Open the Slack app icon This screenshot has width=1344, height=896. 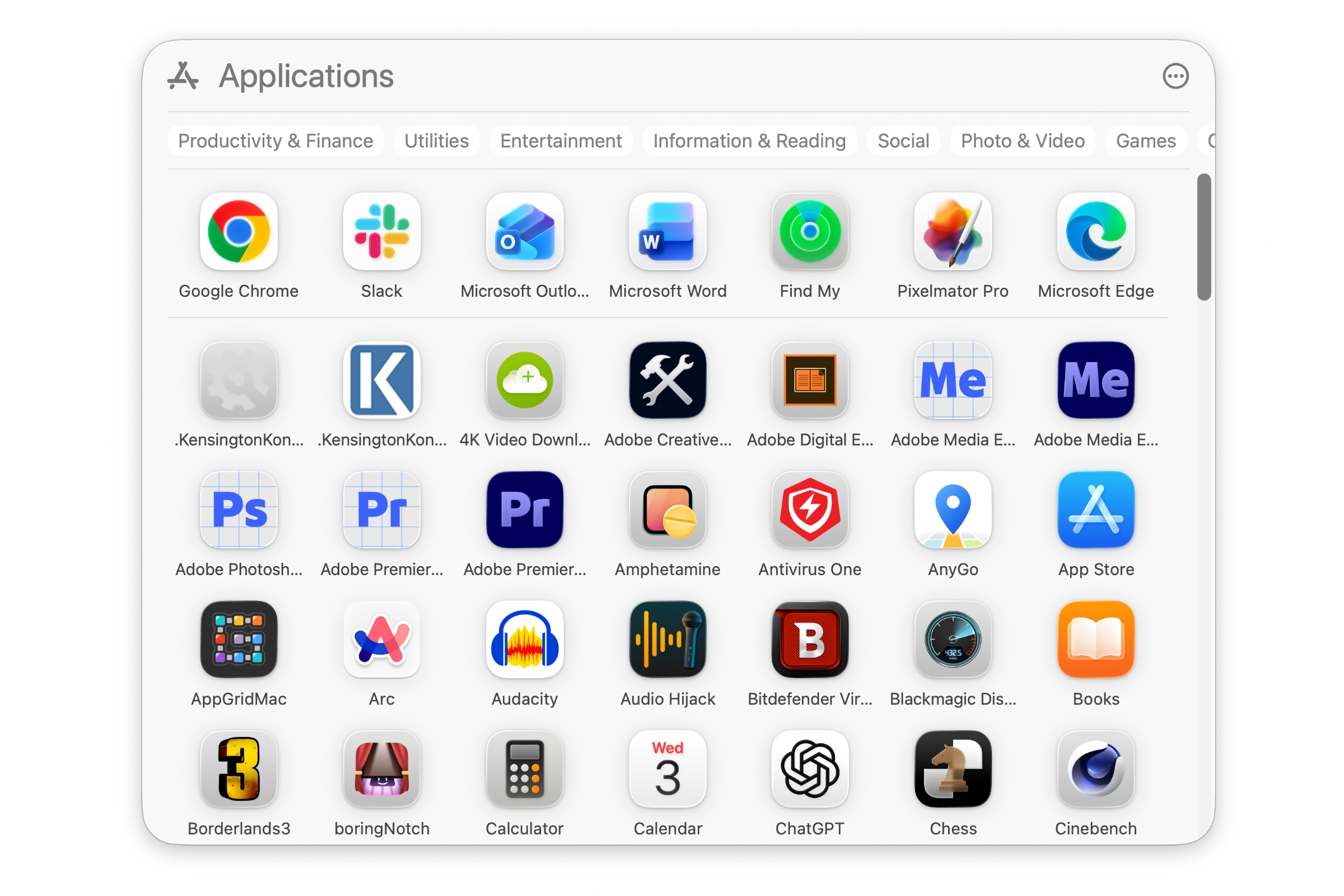point(382,231)
